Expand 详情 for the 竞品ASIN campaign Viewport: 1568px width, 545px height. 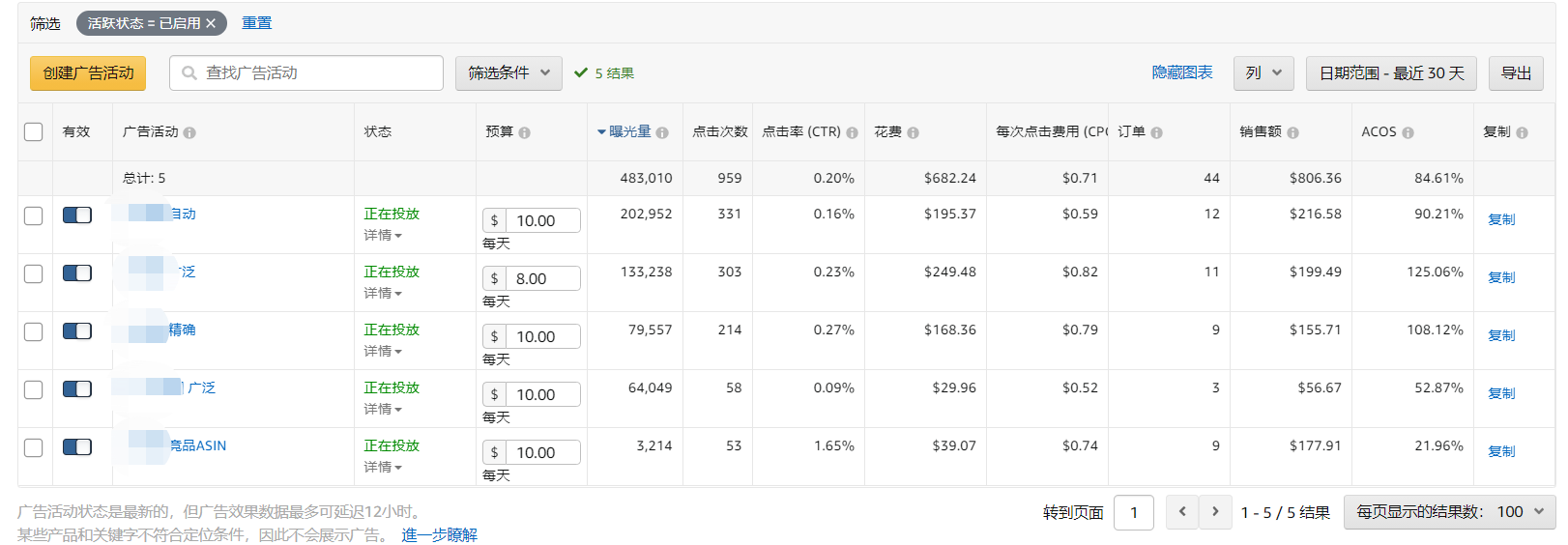(x=383, y=468)
